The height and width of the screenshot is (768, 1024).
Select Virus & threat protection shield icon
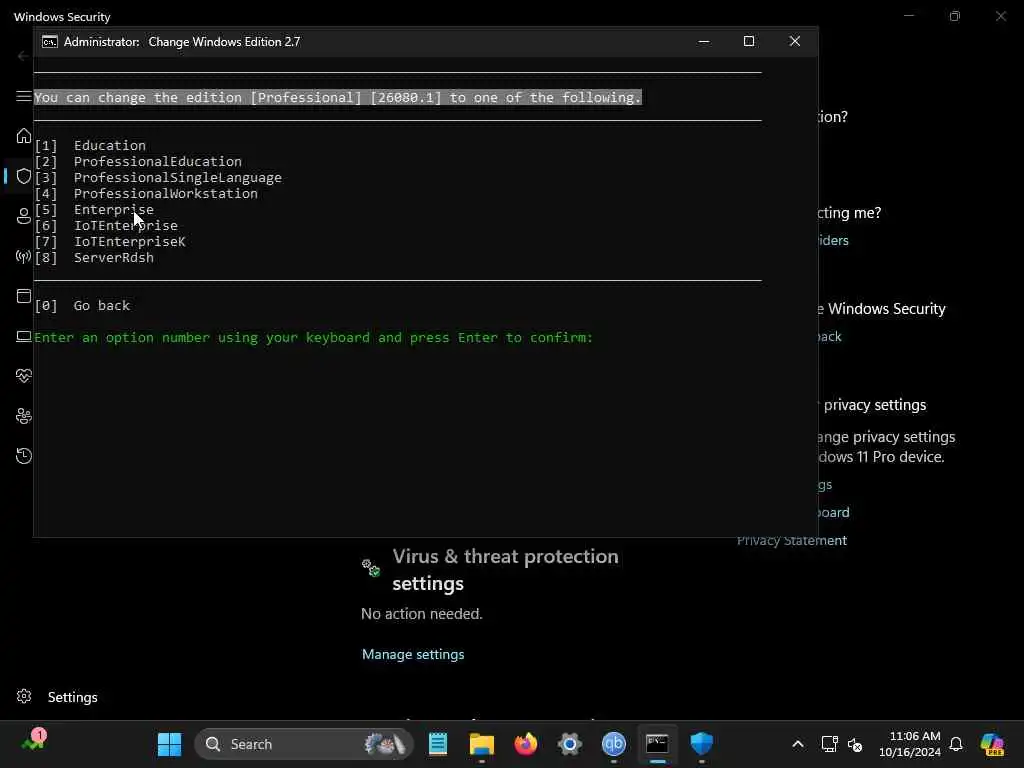[x=24, y=176]
